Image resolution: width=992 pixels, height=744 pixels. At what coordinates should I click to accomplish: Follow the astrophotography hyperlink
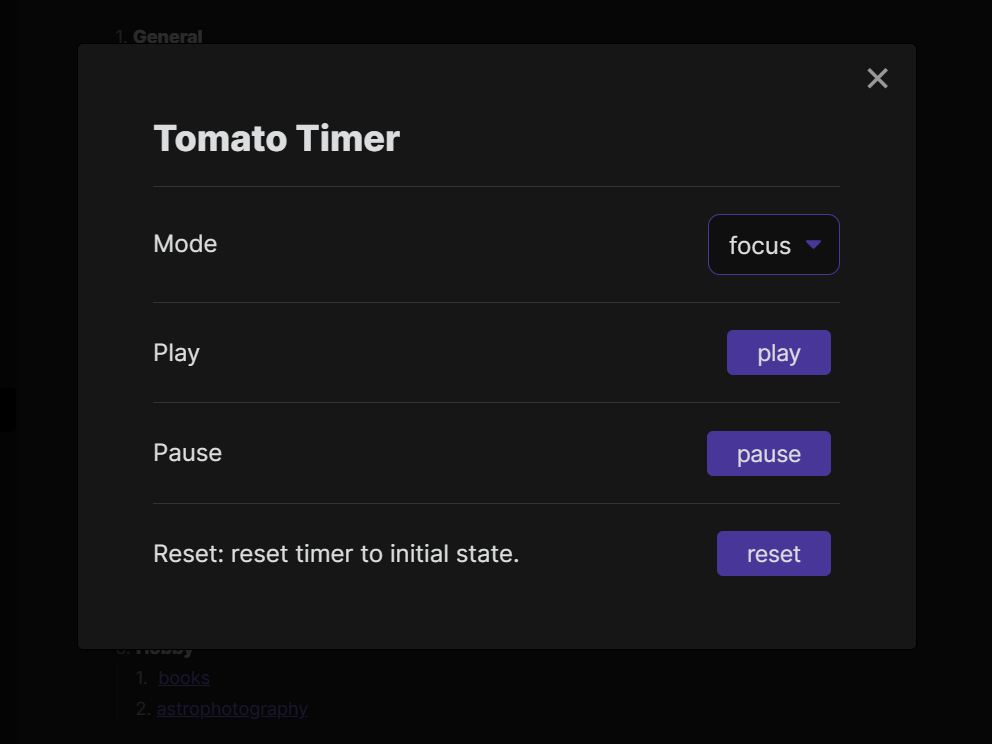pos(232,708)
